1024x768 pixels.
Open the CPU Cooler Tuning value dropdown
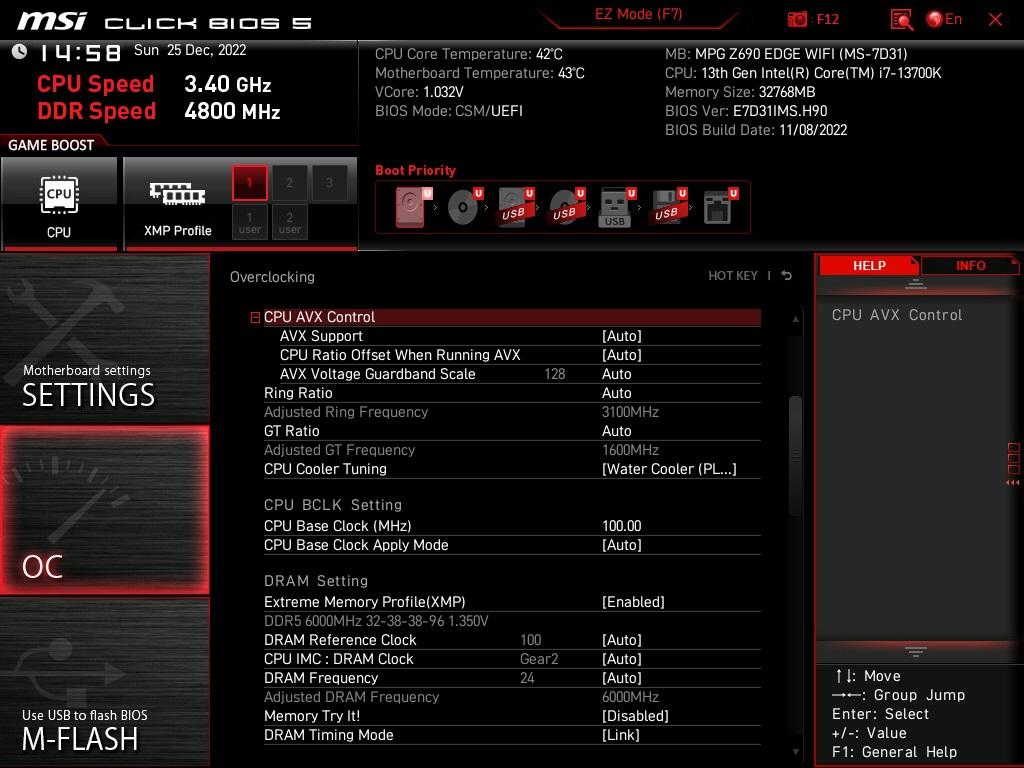pos(668,469)
